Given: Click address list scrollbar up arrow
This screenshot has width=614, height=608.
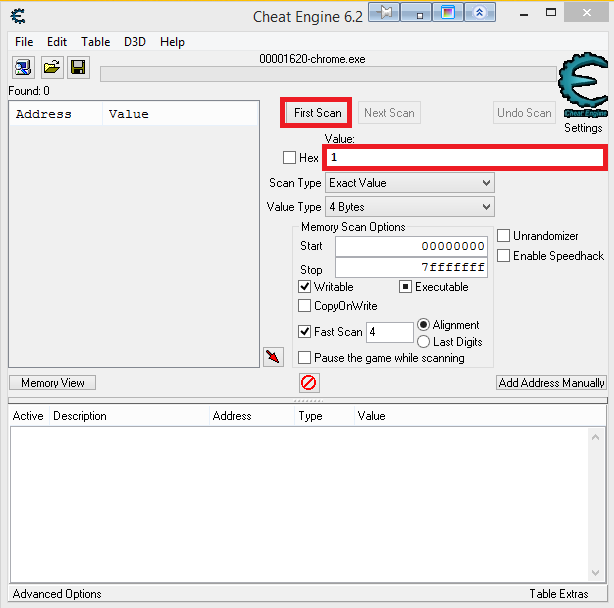Looking at the screenshot, I should pyautogui.click(x=595, y=437).
